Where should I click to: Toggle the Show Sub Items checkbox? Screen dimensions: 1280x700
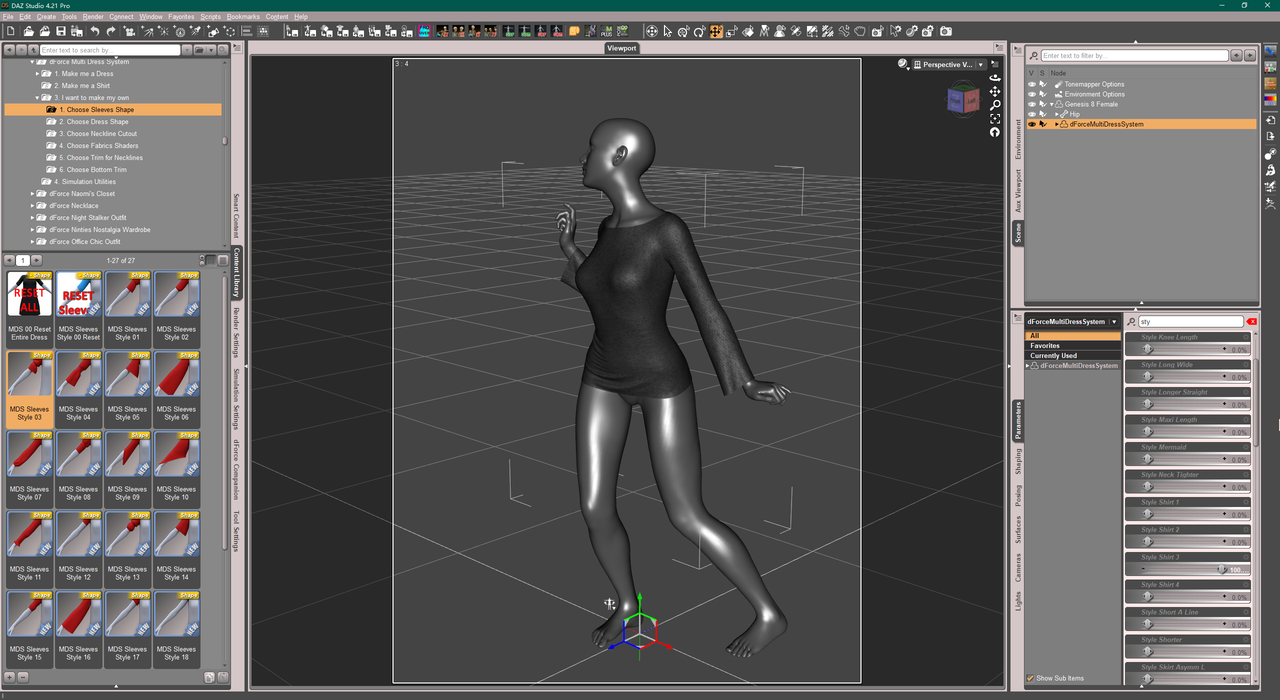coord(1031,678)
